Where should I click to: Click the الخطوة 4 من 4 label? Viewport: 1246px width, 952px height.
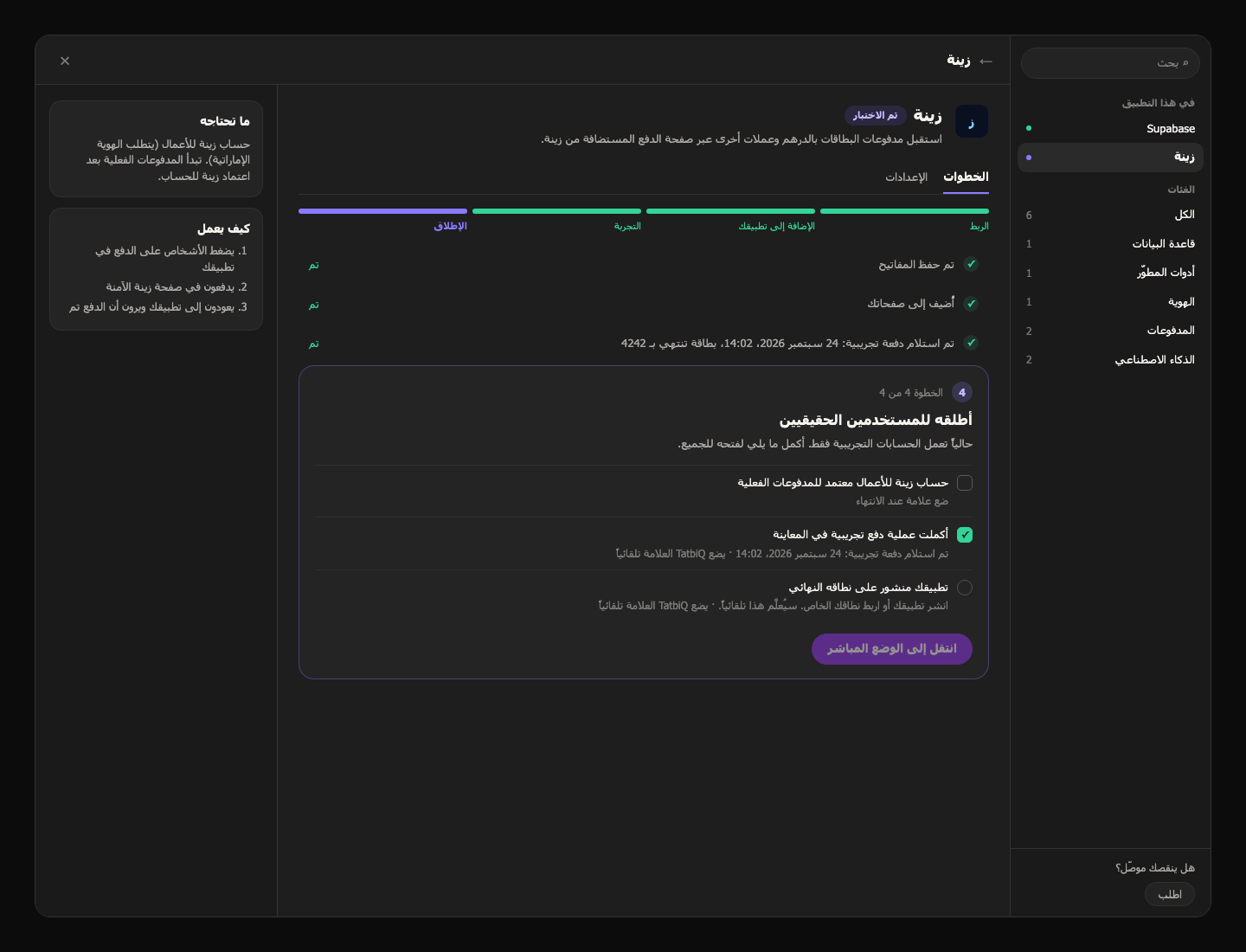tap(911, 393)
